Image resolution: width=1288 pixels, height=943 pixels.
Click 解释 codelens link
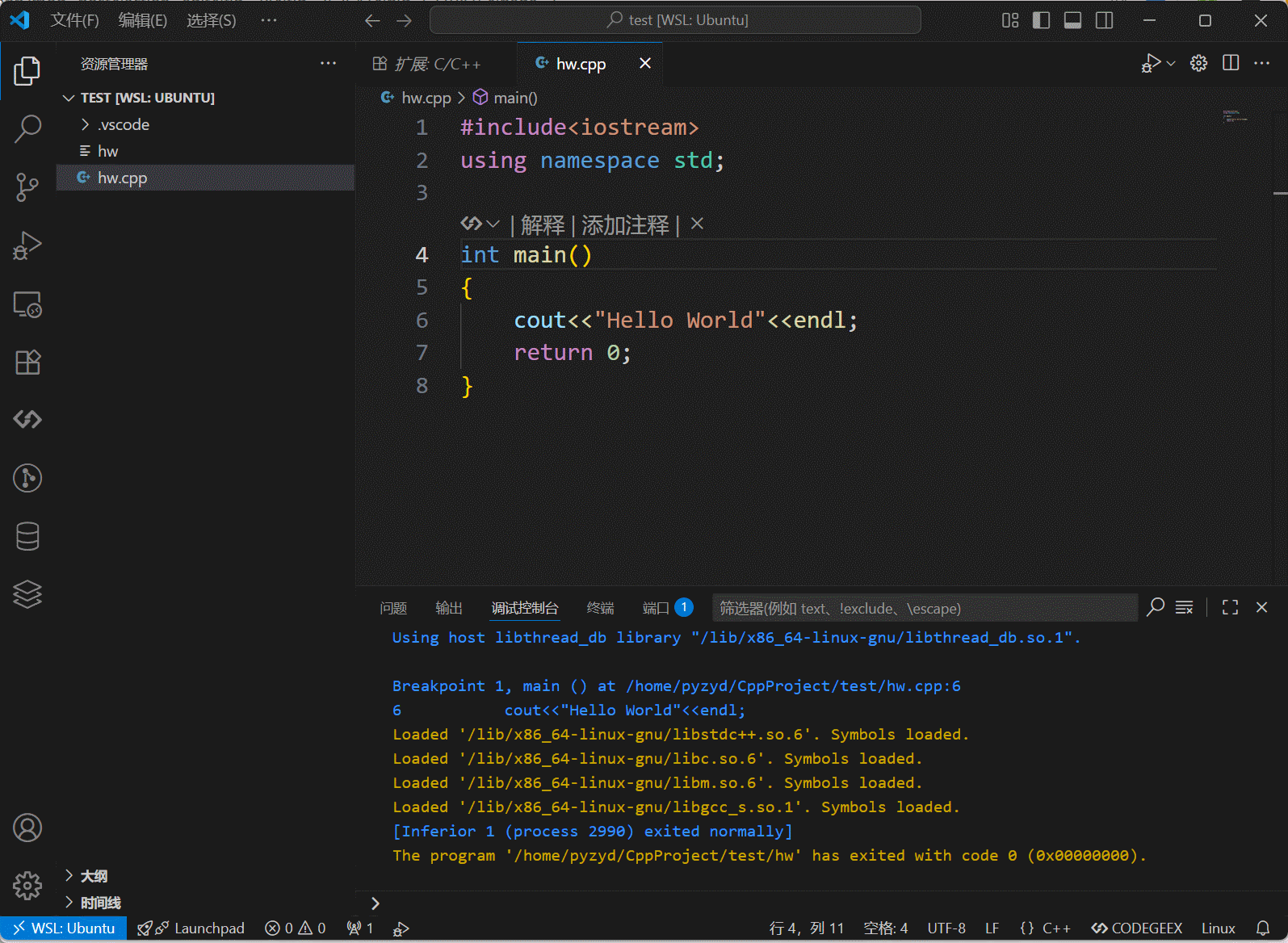click(x=543, y=224)
